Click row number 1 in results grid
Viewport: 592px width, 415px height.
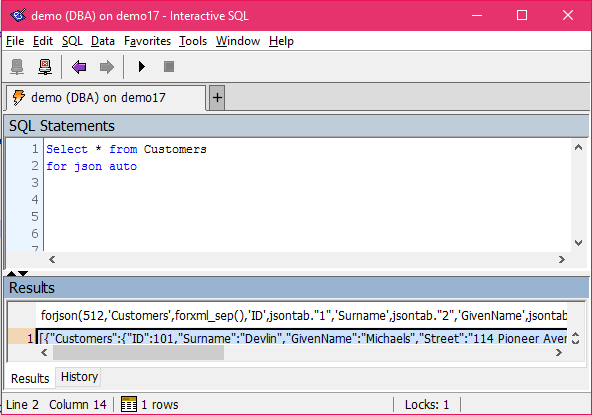coord(22,338)
